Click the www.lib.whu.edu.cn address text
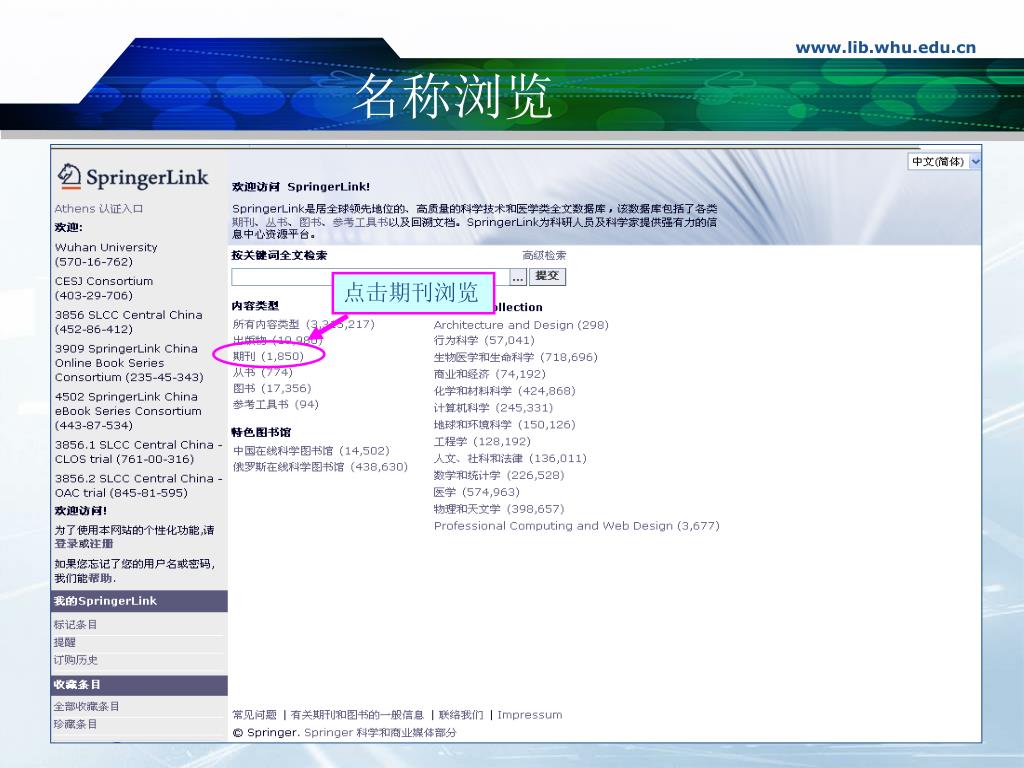Viewport: 1024px width, 768px height. 886,47
